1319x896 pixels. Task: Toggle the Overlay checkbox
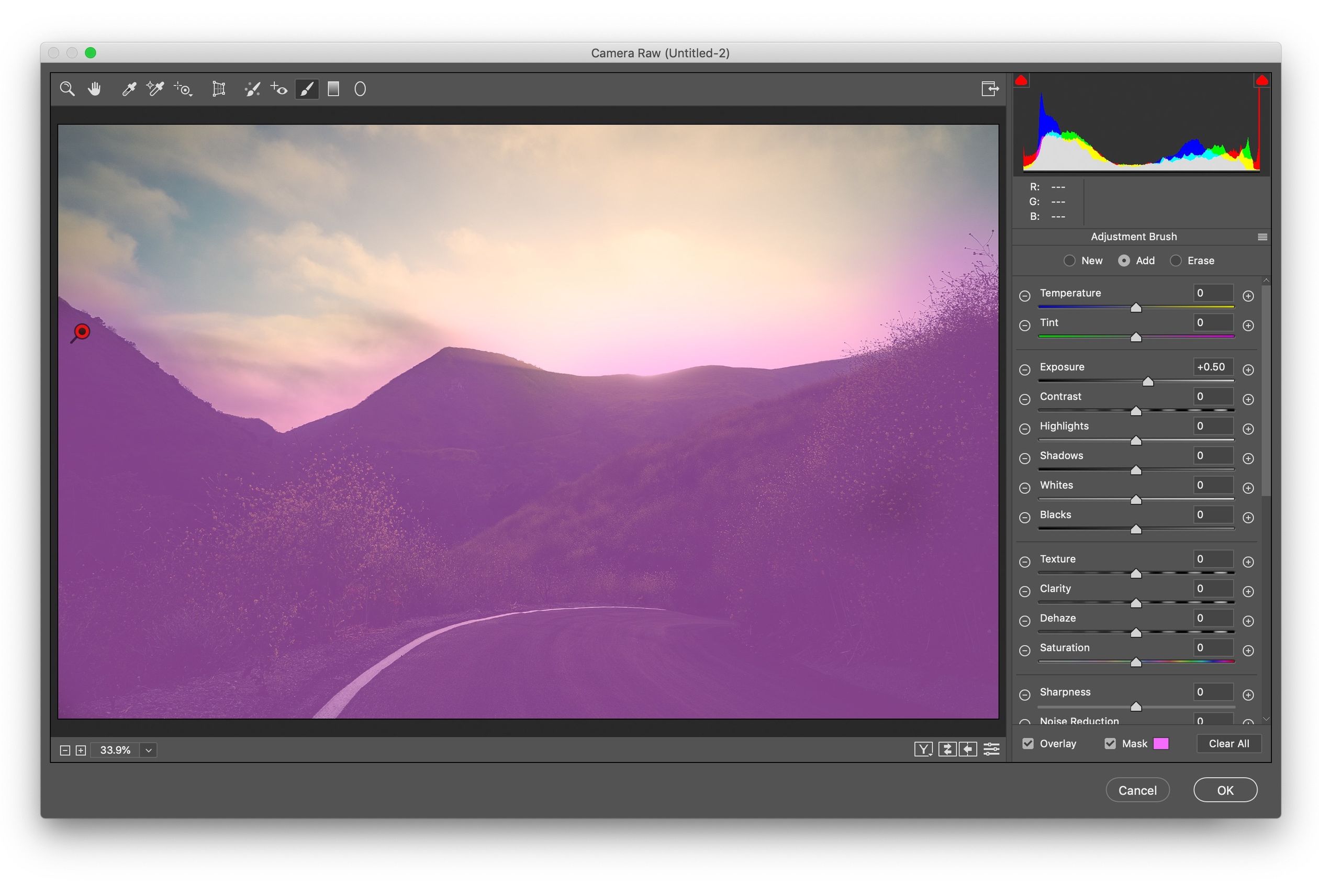click(x=1028, y=743)
